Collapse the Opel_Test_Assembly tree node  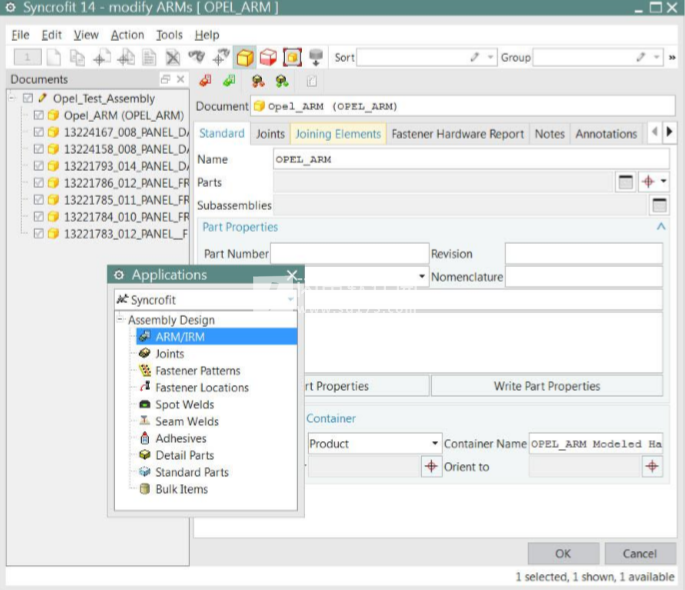(12, 98)
